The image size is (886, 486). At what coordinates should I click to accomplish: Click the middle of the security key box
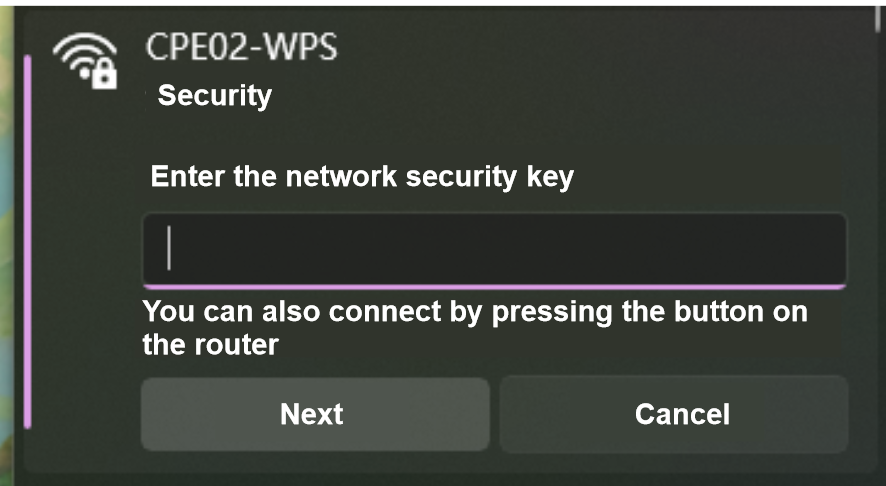pos(493,249)
